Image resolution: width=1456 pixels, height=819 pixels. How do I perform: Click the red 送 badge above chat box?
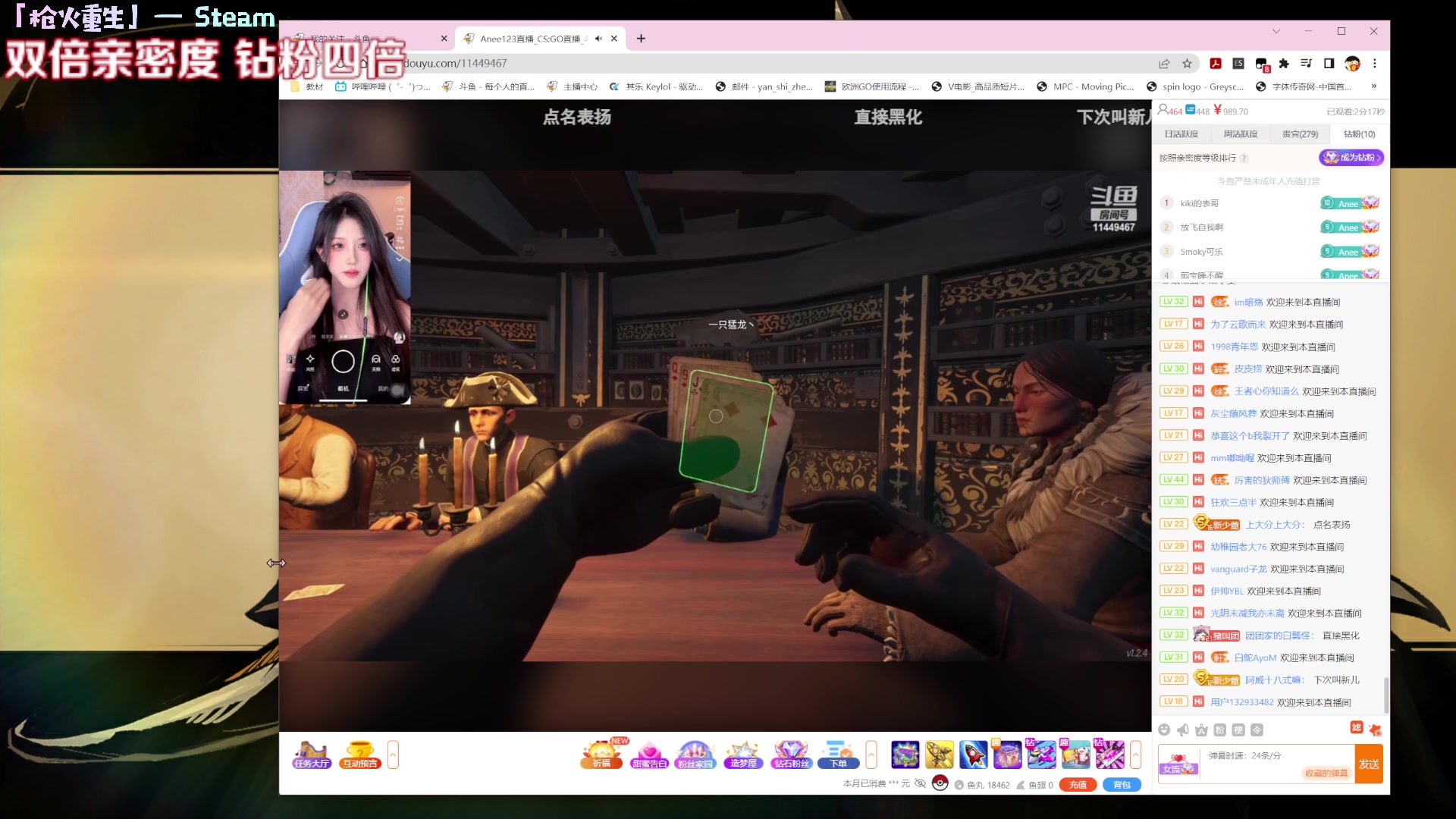coord(1356,727)
